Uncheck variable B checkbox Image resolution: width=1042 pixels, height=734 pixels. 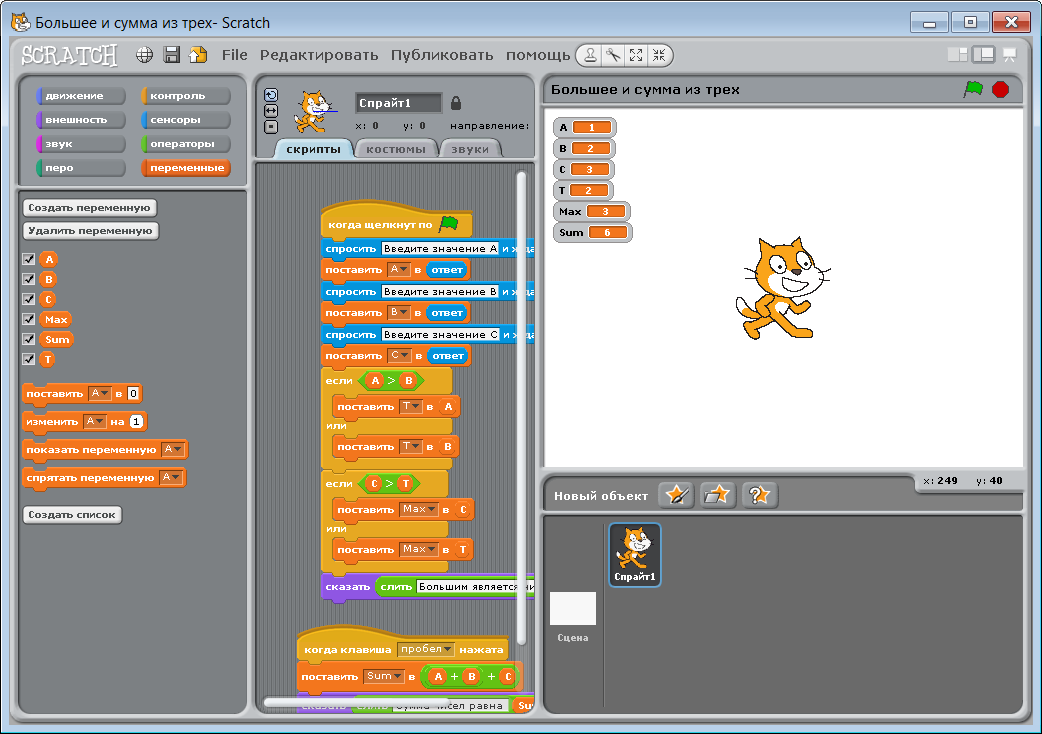29,279
